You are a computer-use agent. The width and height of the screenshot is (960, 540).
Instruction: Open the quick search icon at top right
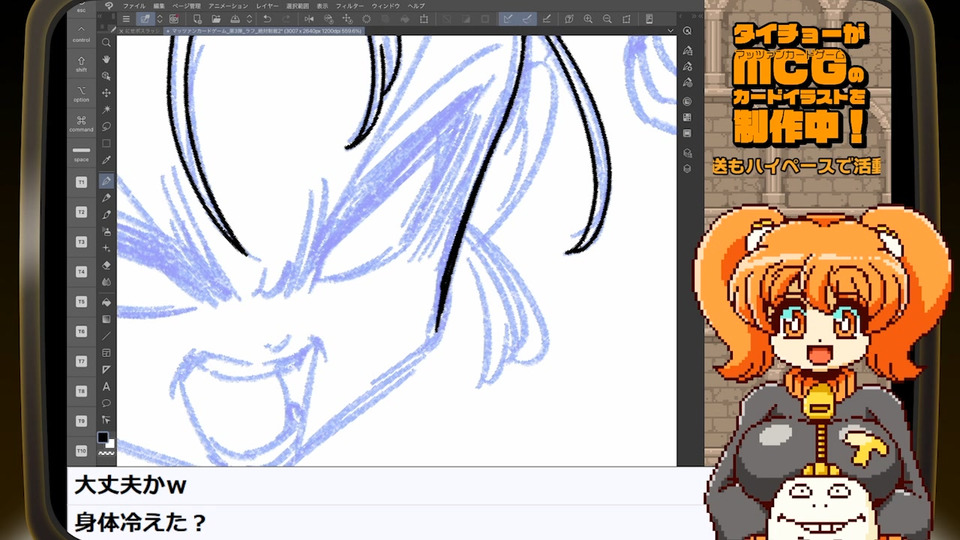pos(688,31)
